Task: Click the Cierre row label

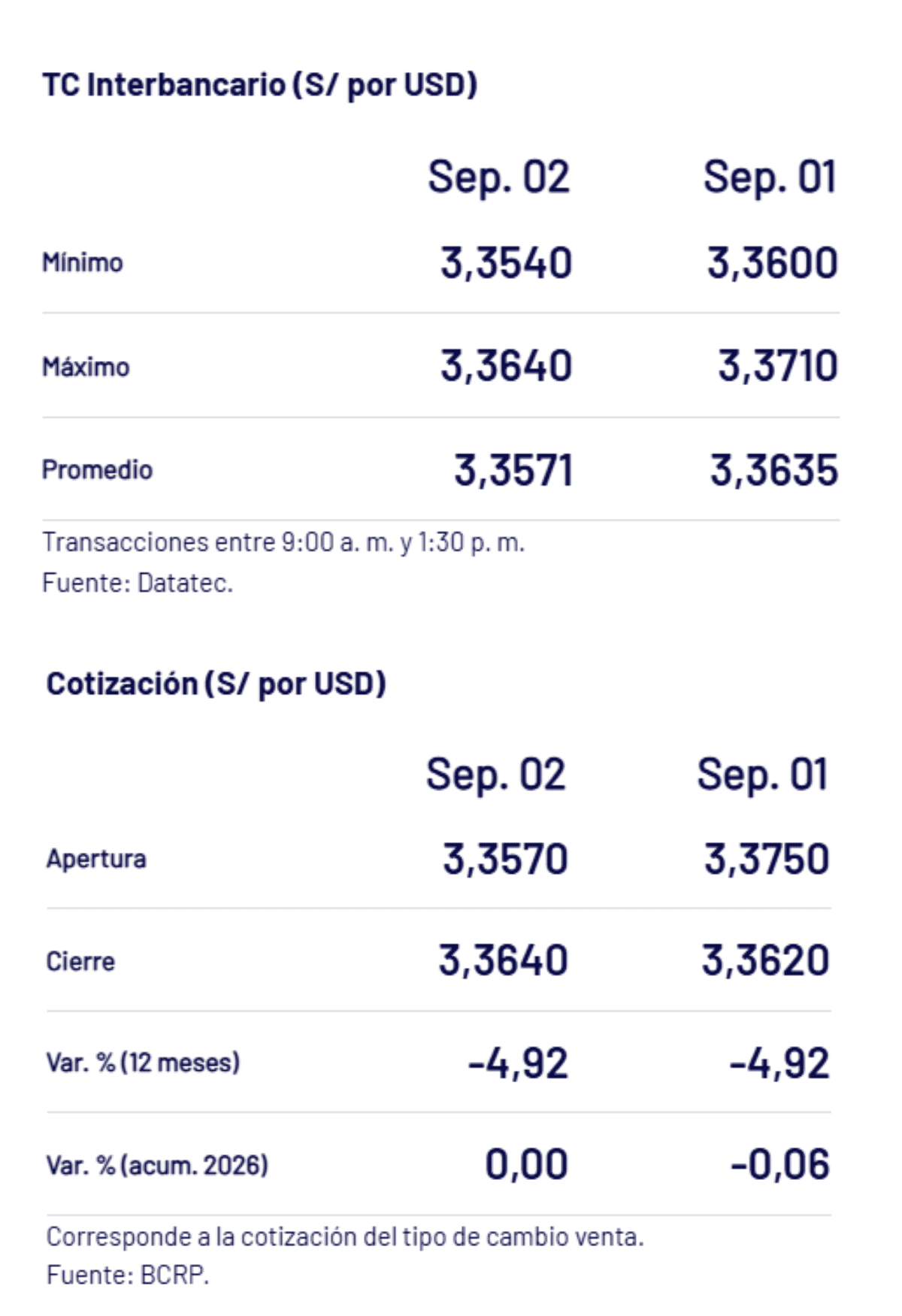Action: click(x=80, y=961)
